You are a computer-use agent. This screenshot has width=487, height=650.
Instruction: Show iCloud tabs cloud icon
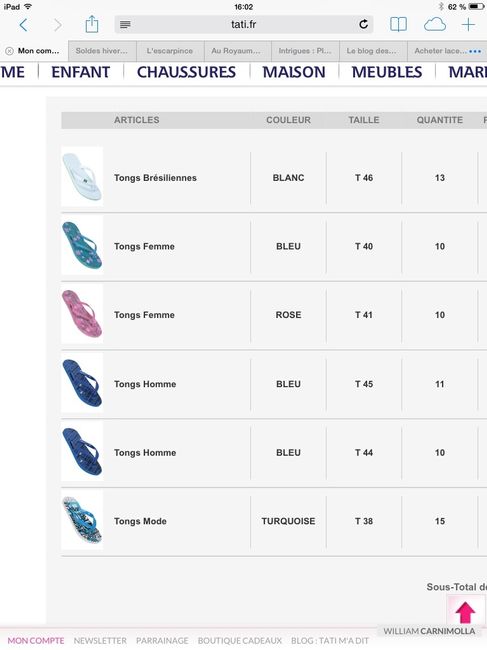pos(435,25)
